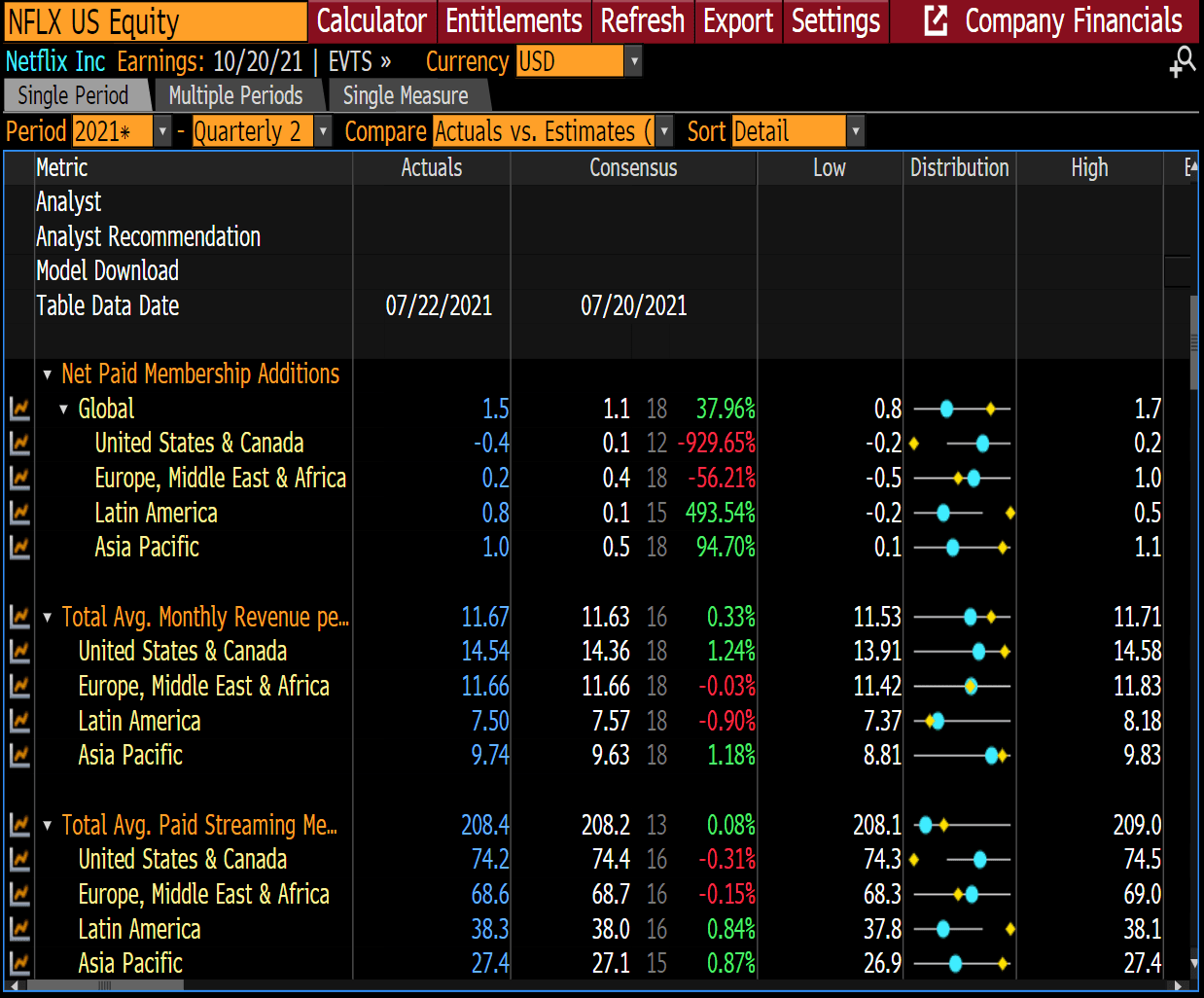The width and height of the screenshot is (1204, 998).
Task: Open the Currency dropdown
Action: pos(633,60)
